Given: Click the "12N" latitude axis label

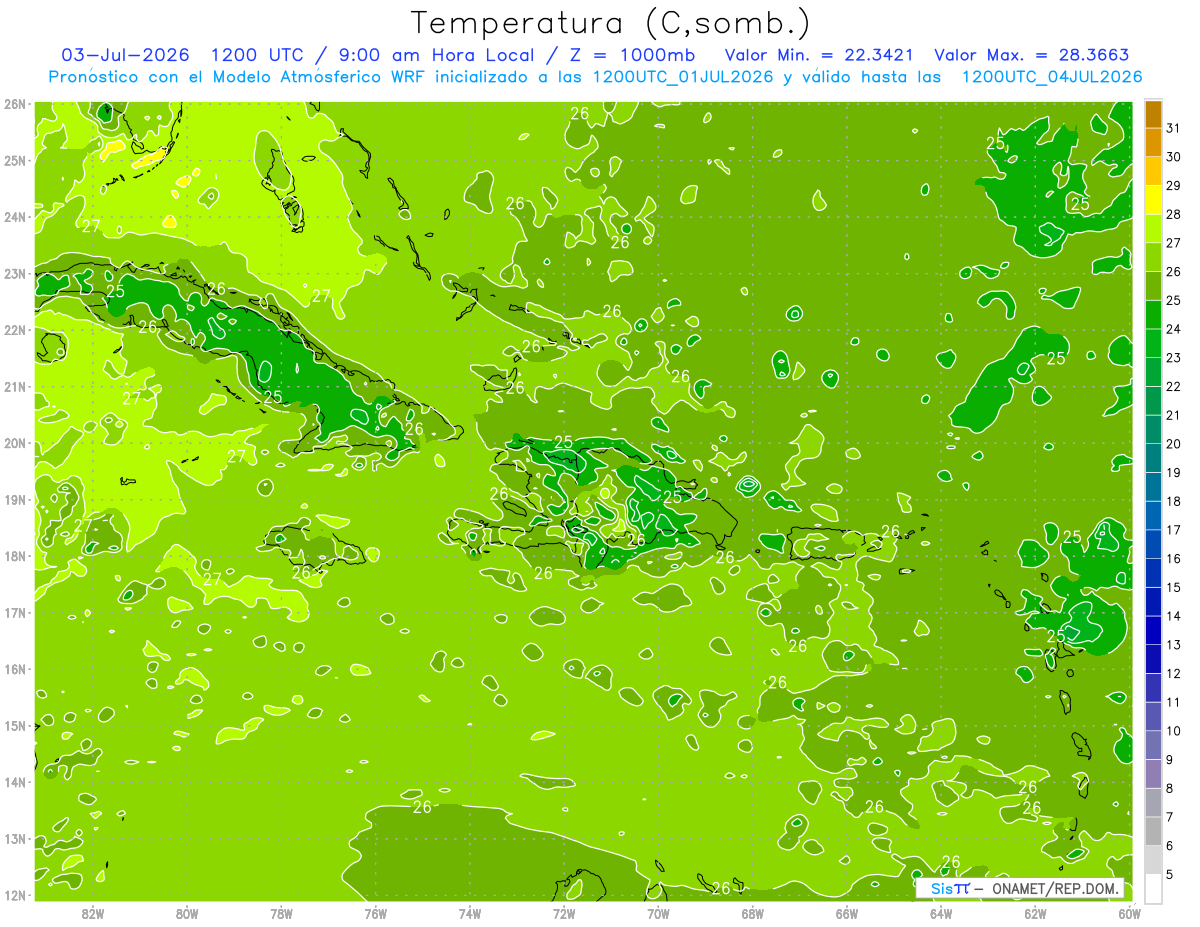Looking at the screenshot, I should (15, 895).
